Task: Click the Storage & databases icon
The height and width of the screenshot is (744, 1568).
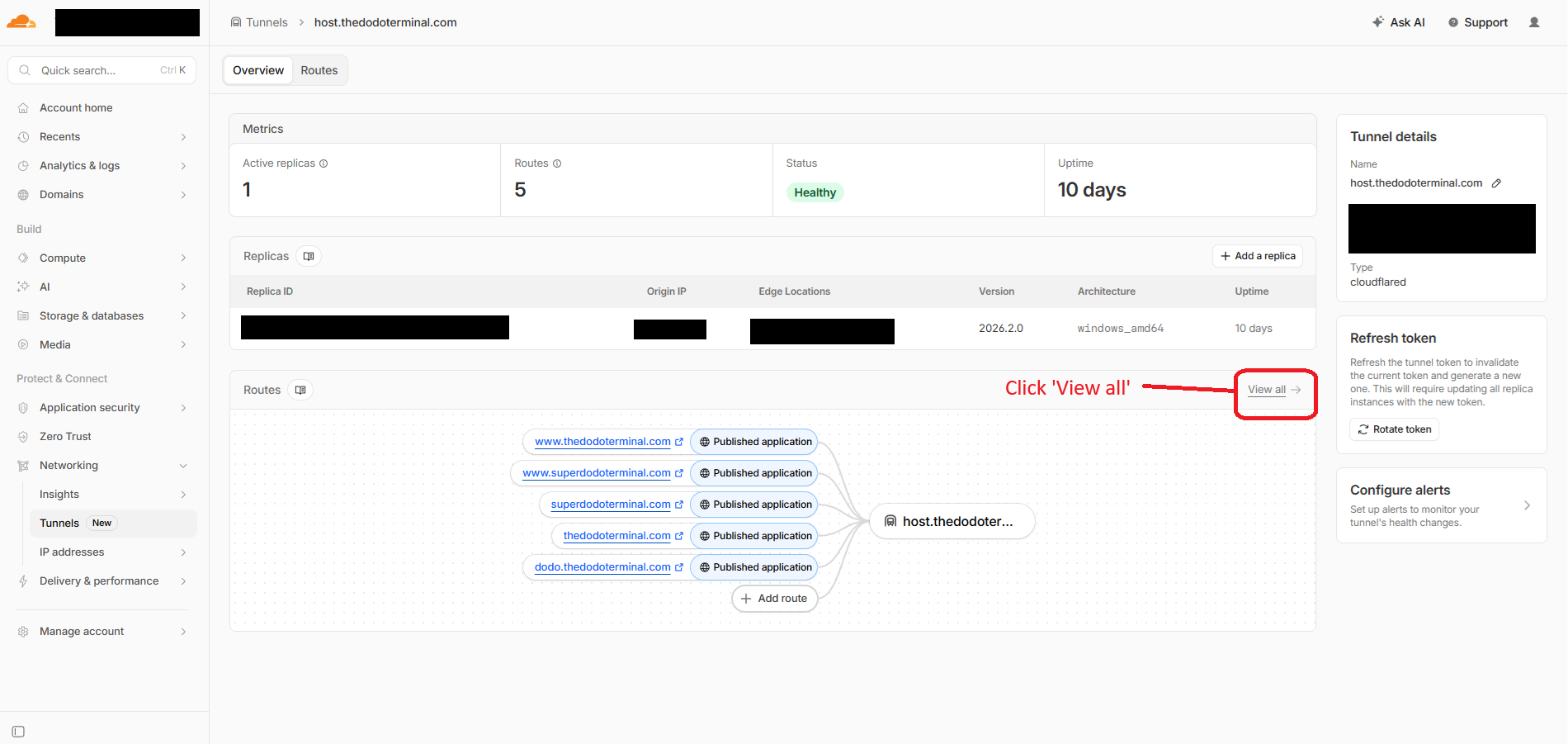Action: pyautogui.click(x=23, y=316)
